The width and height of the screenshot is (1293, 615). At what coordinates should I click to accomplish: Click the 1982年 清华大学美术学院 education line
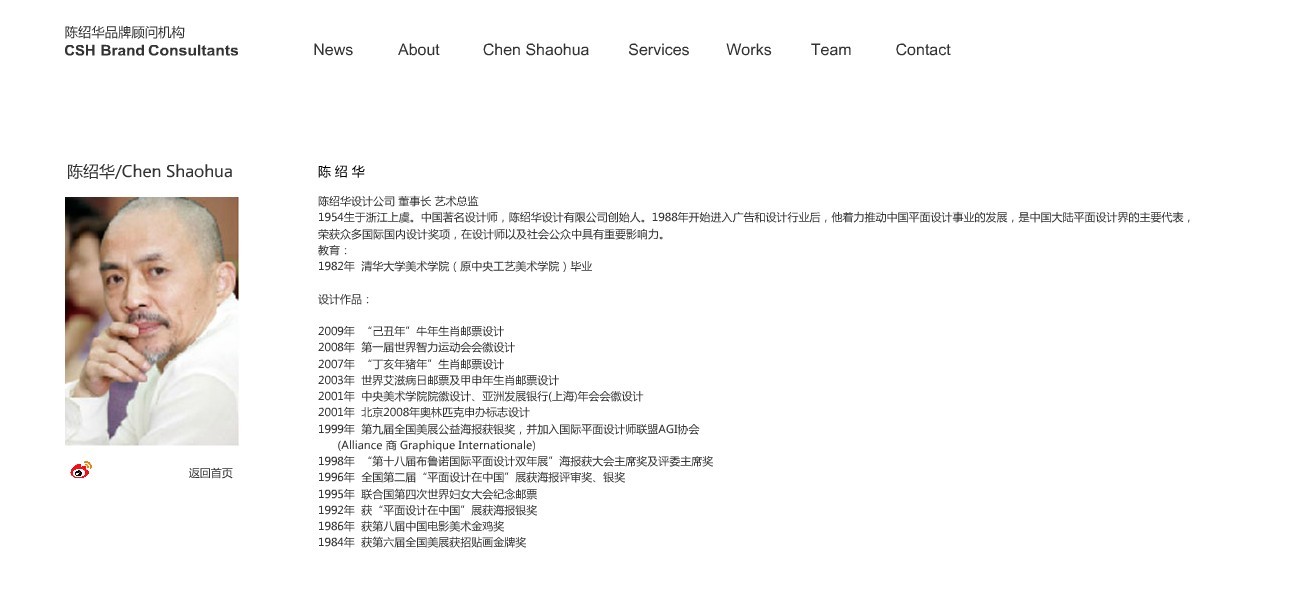[x=455, y=267]
